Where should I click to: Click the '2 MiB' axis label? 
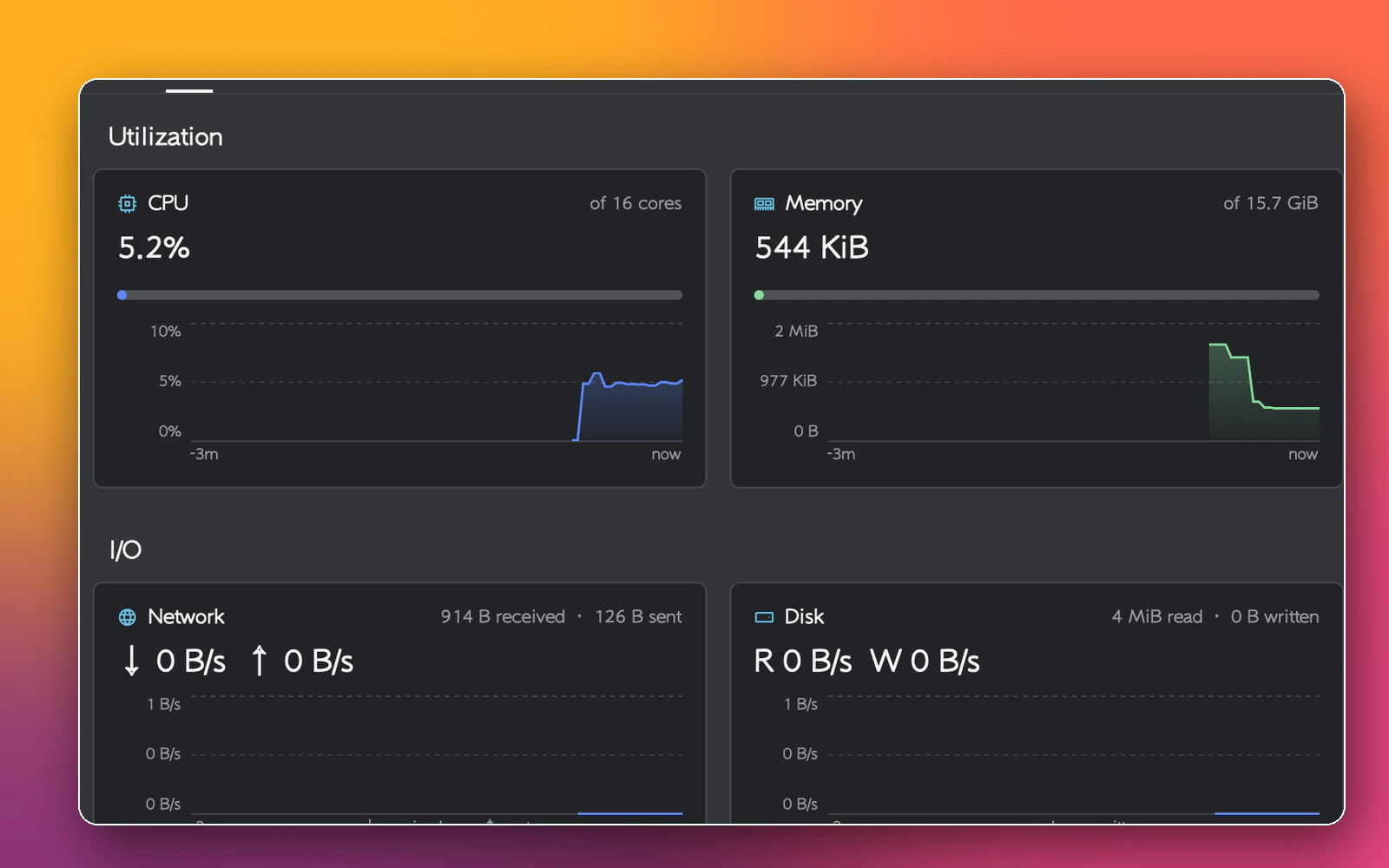[796, 332]
